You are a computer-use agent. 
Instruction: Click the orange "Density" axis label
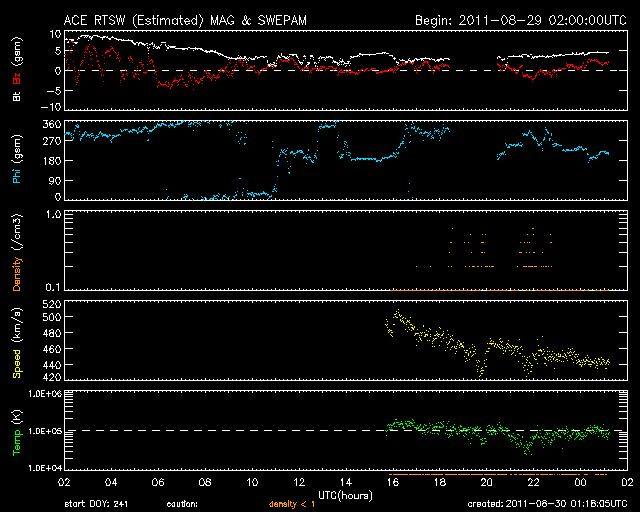(17, 274)
